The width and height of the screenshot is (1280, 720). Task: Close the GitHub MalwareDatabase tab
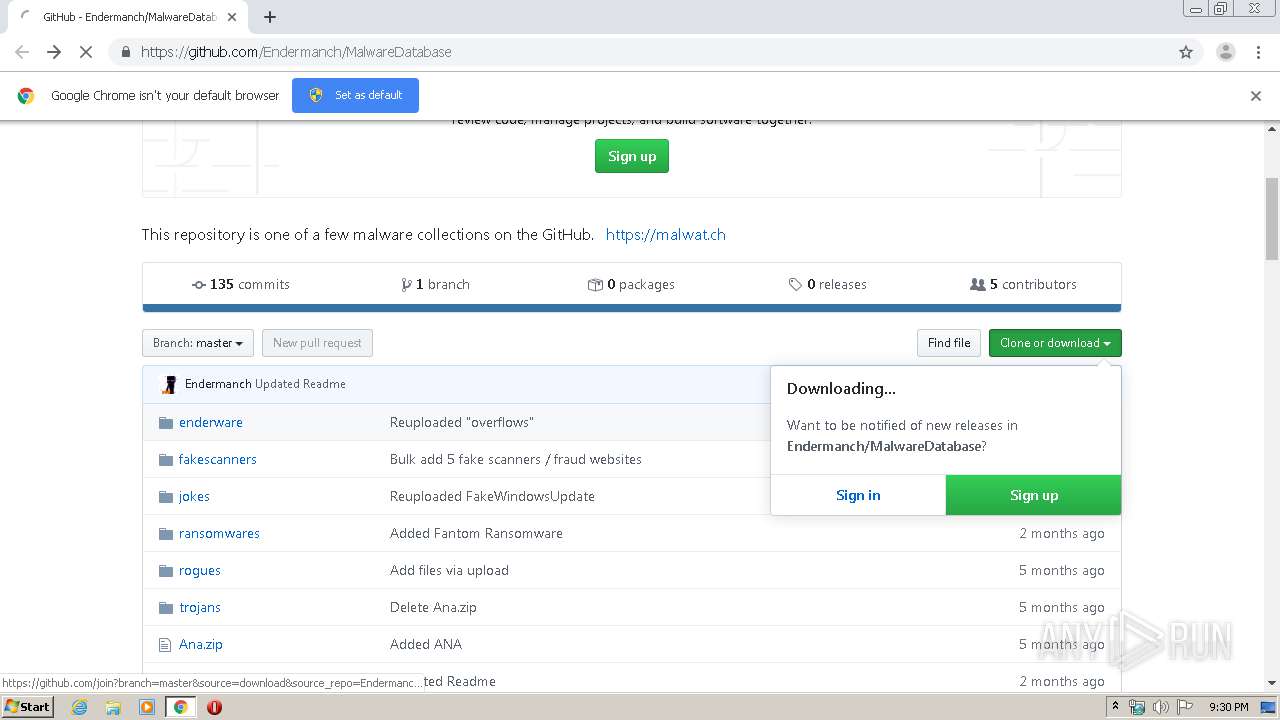[233, 17]
